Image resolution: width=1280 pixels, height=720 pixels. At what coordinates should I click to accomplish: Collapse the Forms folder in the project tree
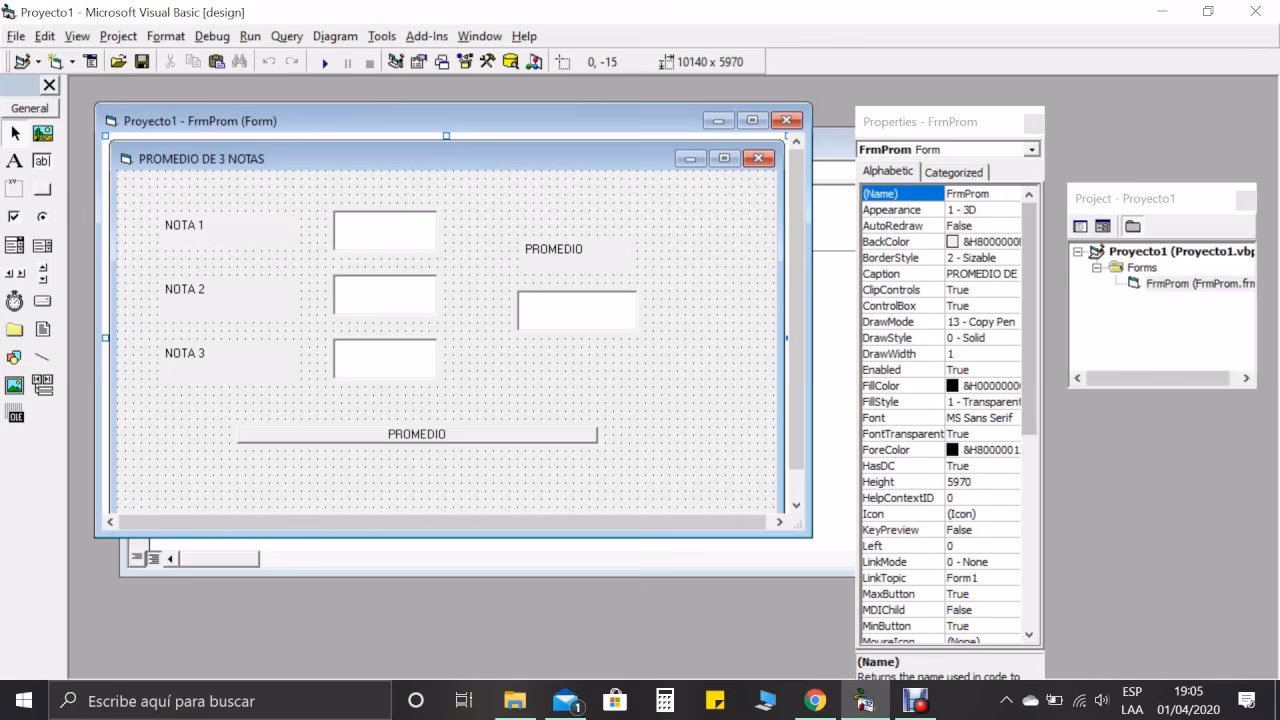pyautogui.click(x=1097, y=268)
